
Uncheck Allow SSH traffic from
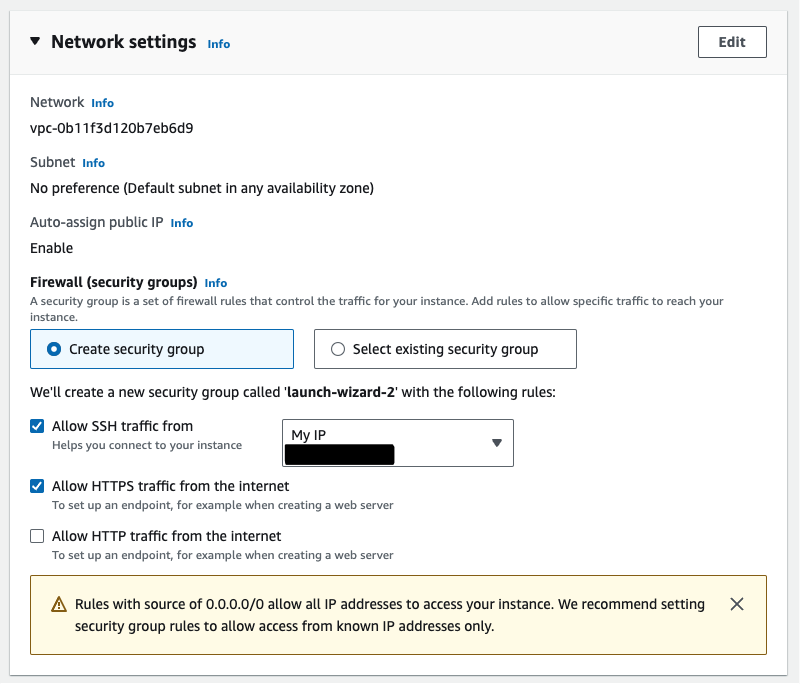point(37,426)
